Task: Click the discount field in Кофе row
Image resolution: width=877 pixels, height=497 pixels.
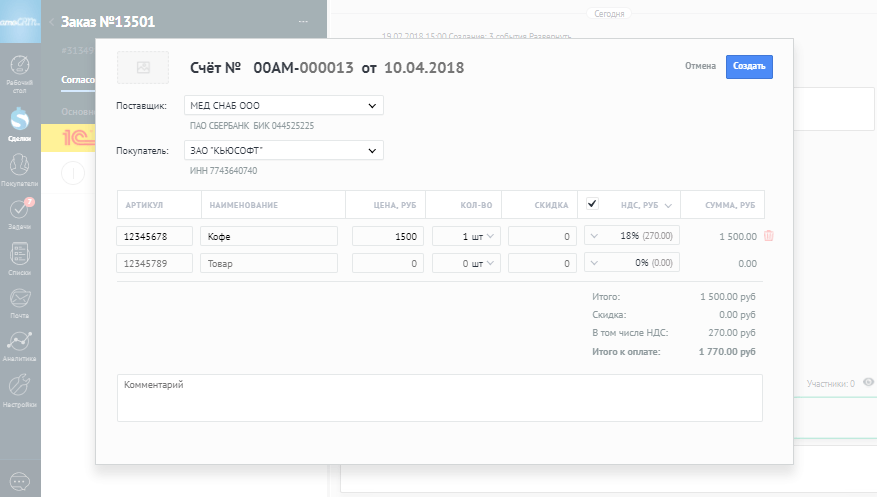Action: [x=543, y=236]
